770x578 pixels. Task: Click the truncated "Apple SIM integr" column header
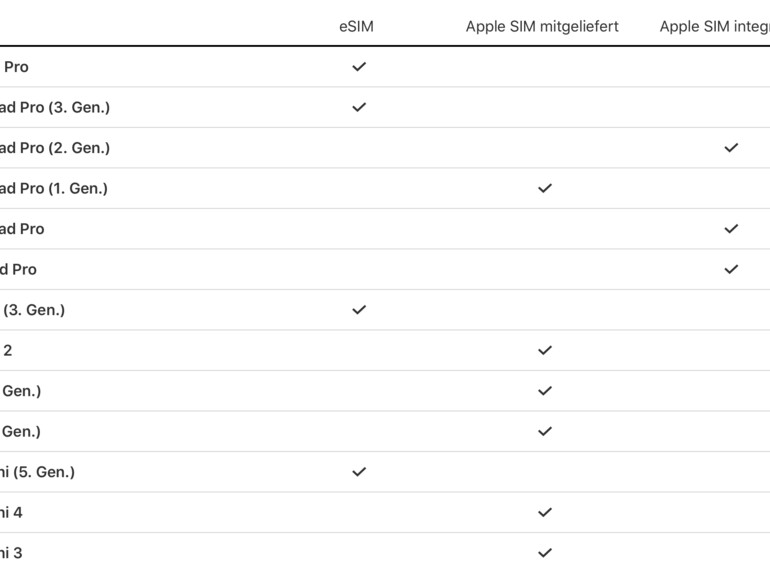point(713,27)
